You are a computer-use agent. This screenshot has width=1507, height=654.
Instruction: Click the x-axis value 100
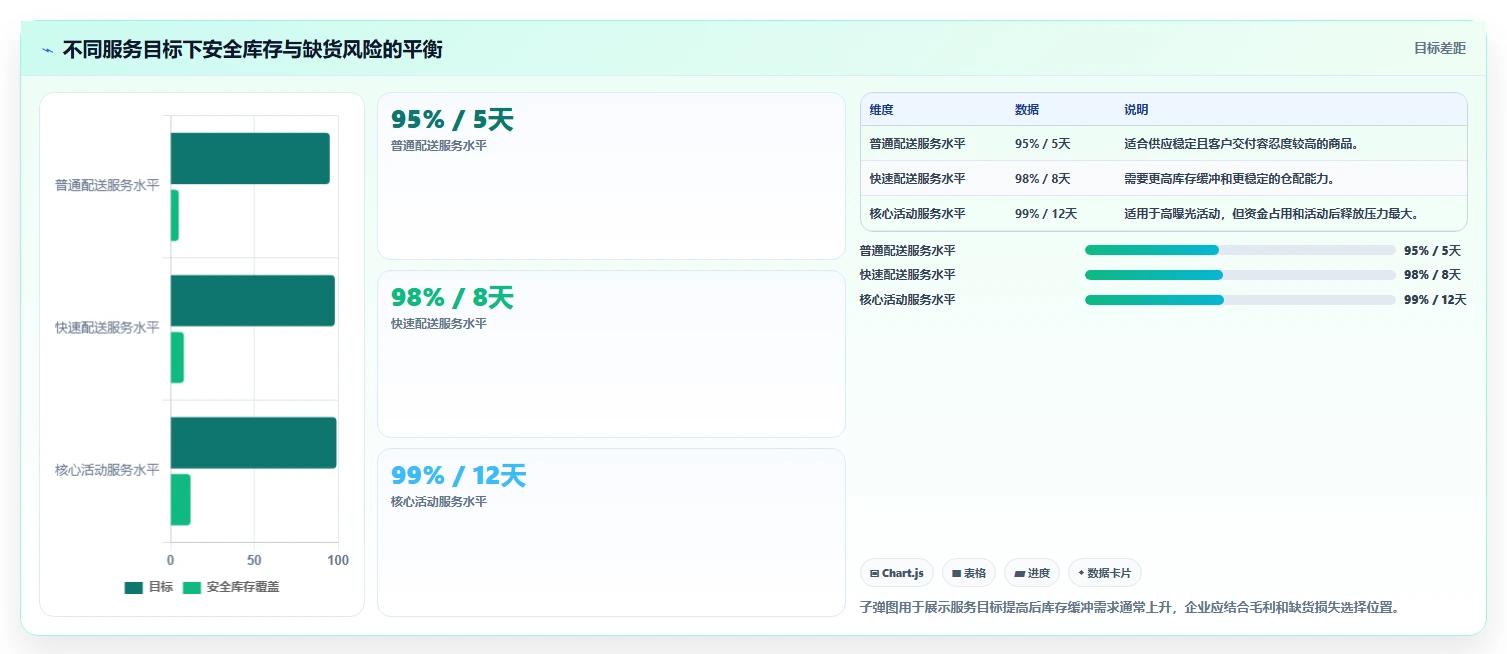click(x=338, y=561)
